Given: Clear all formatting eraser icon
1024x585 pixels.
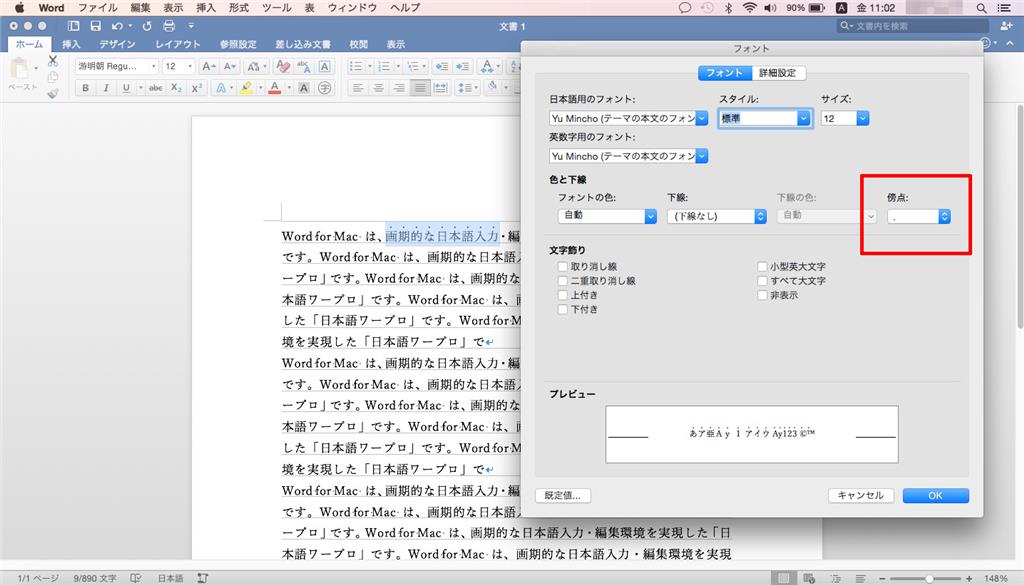Looking at the screenshot, I should 283,66.
